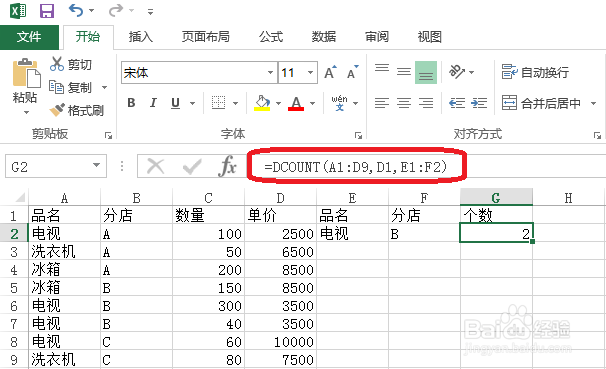This screenshot has width=606, height=369.
Task: Switch to the 公式 (Formulas) tab
Action: point(271,37)
